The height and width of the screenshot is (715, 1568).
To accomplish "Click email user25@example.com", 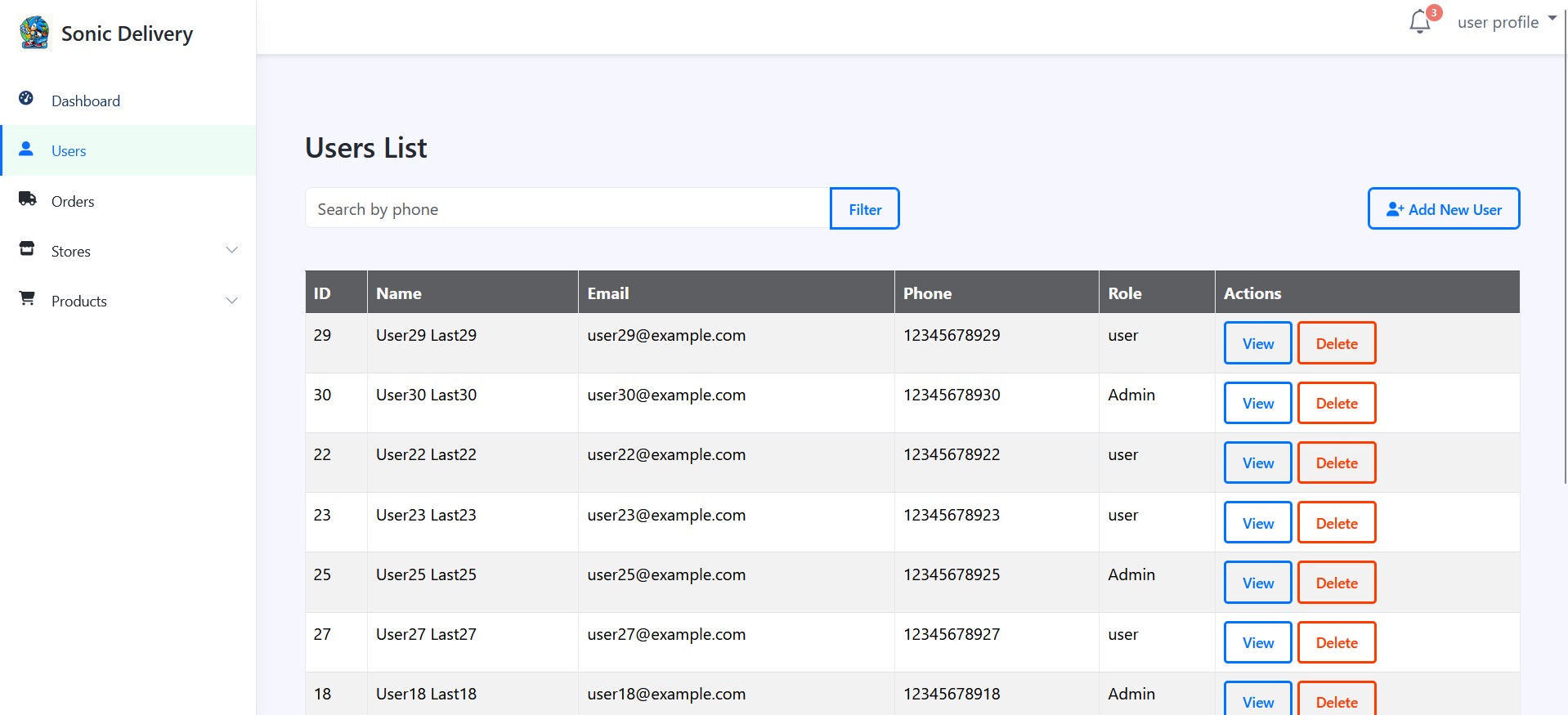I will pos(666,574).
